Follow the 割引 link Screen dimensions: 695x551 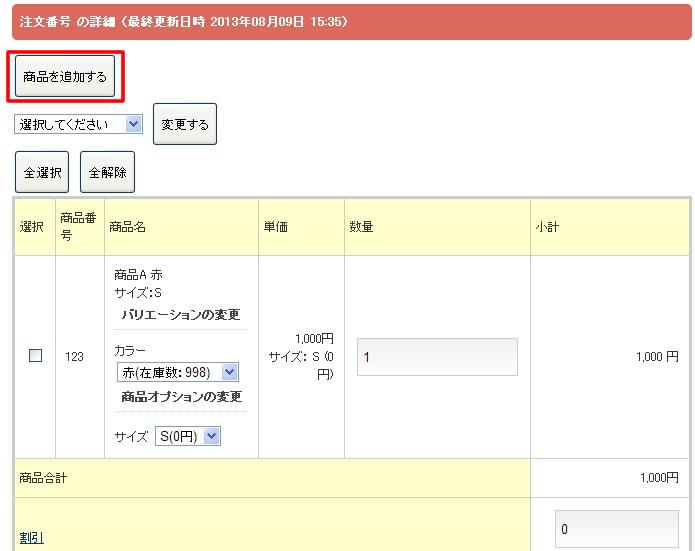tap(31, 538)
